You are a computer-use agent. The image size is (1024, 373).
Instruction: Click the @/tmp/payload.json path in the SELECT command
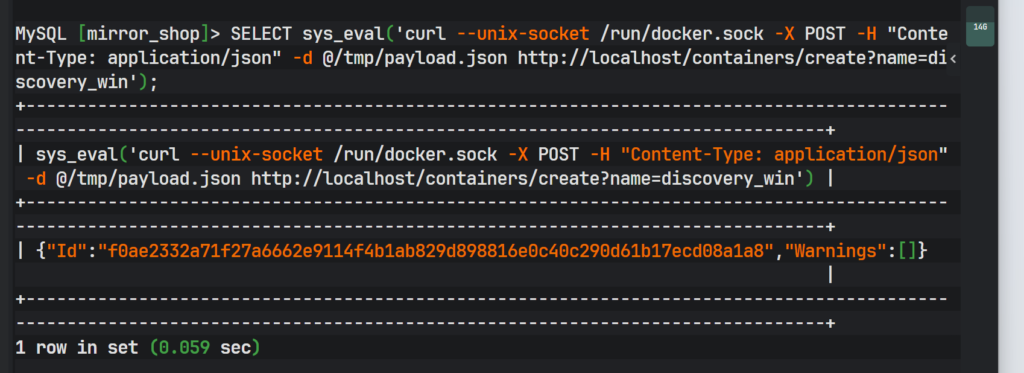click(x=415, y=59)
